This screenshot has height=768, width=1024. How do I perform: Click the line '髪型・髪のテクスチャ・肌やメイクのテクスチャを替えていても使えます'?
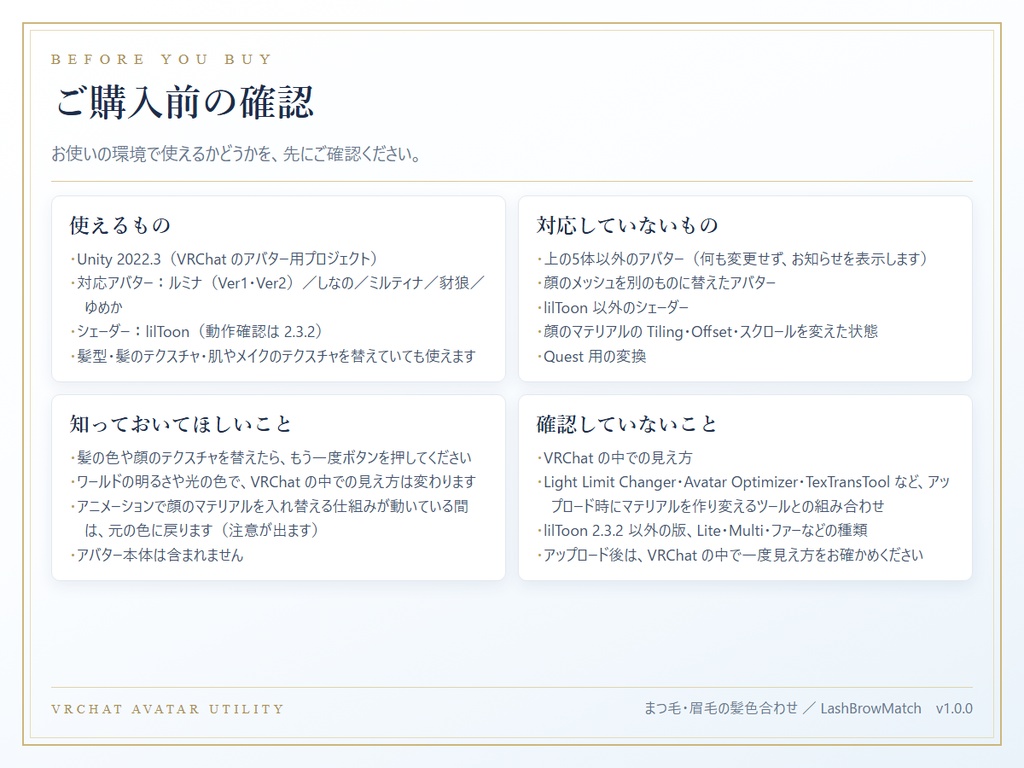click(273, 356)
